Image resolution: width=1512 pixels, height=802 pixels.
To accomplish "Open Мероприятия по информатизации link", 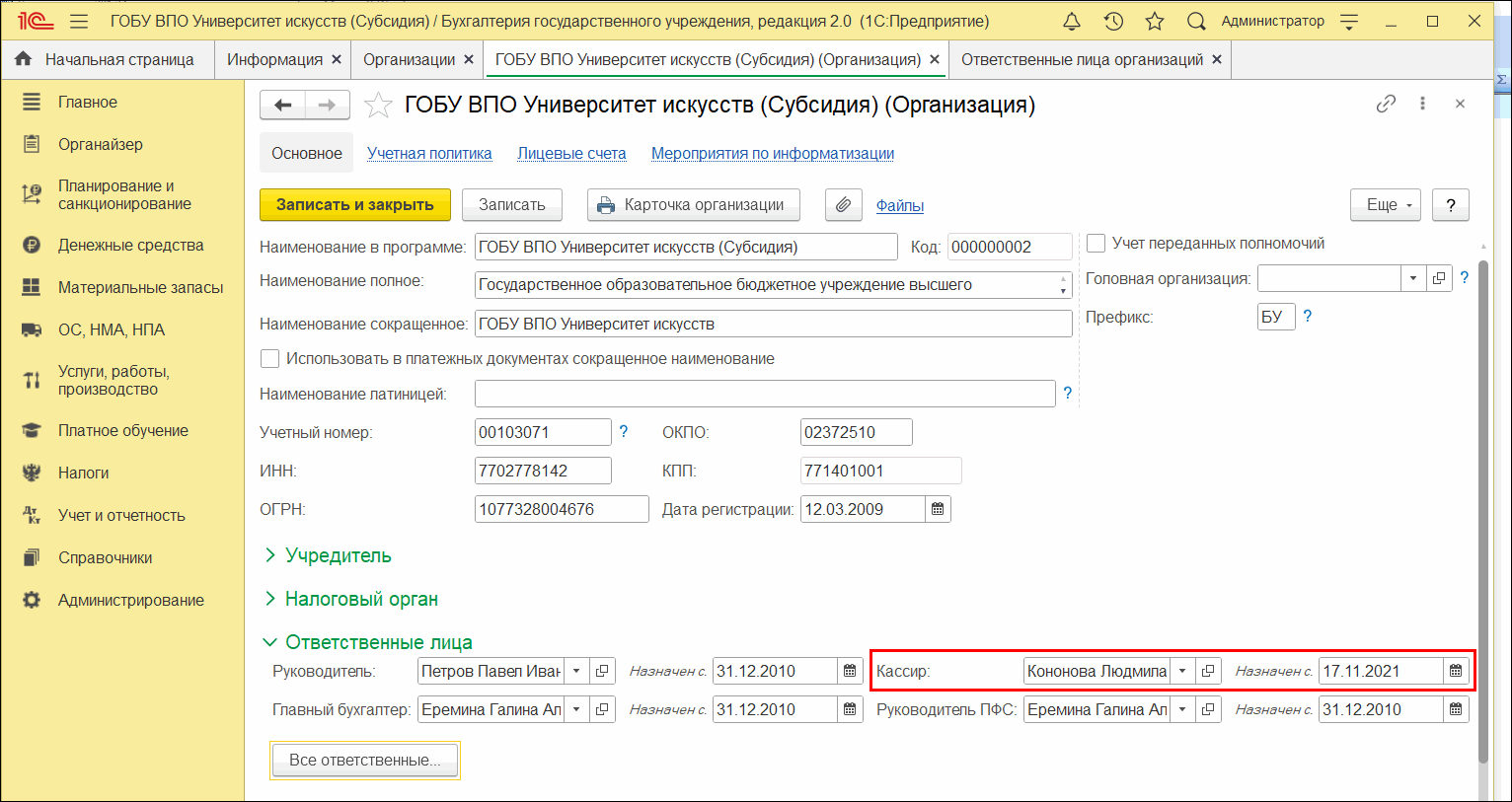I will pos(773,153).
